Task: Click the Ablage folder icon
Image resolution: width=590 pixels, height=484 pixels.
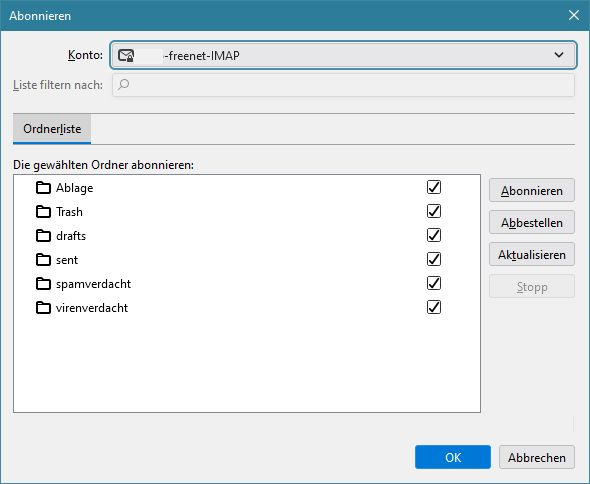Action: click(x=43, y=187)
